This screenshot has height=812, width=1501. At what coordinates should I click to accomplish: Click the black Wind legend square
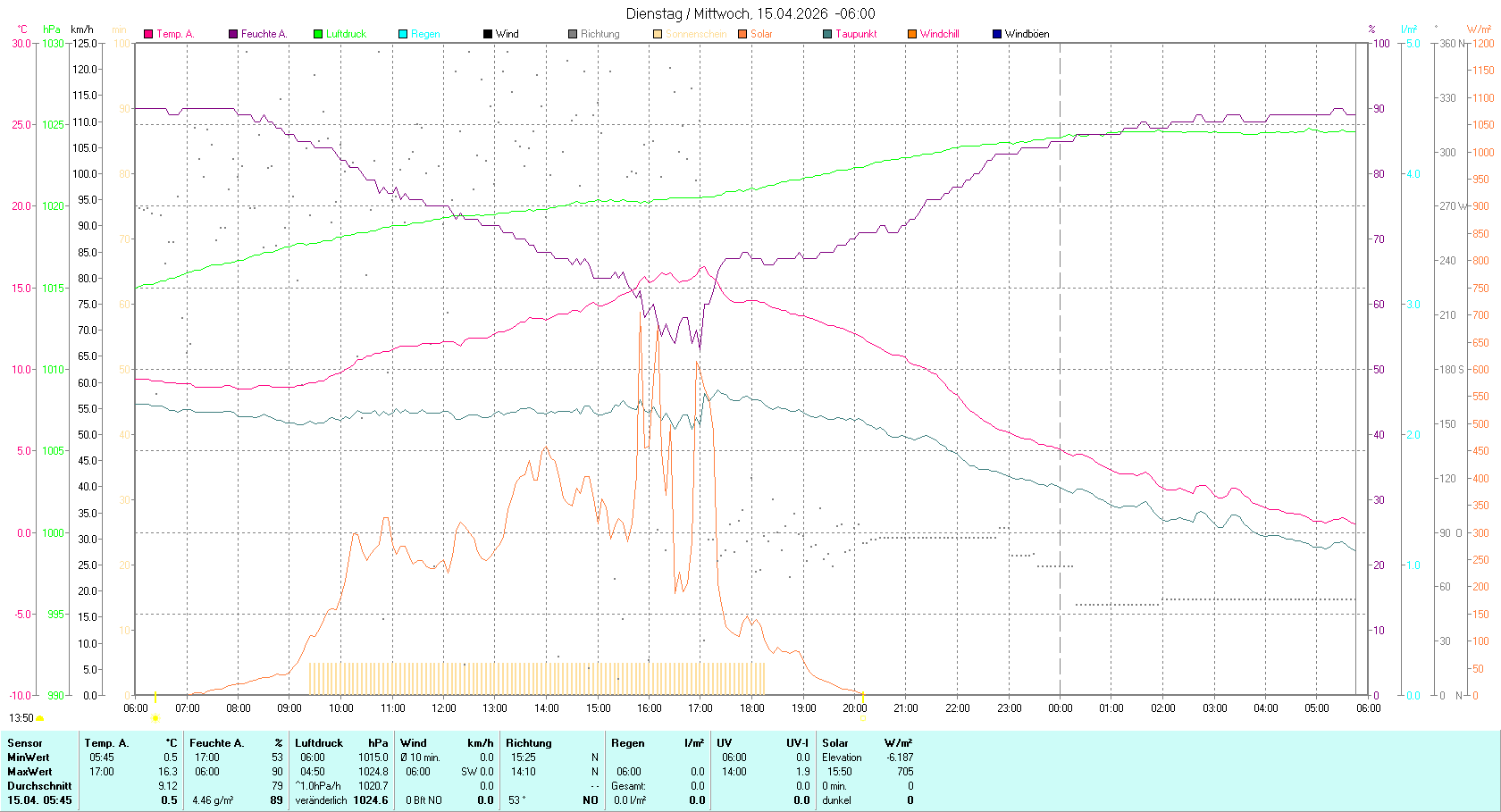click(x=488, y=34)
